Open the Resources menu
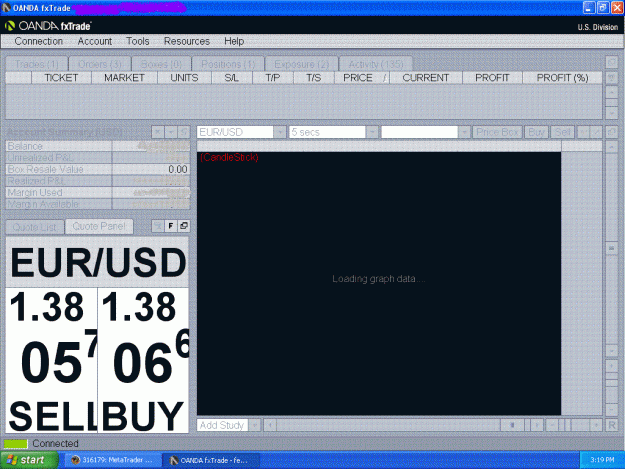 (187, 41)
